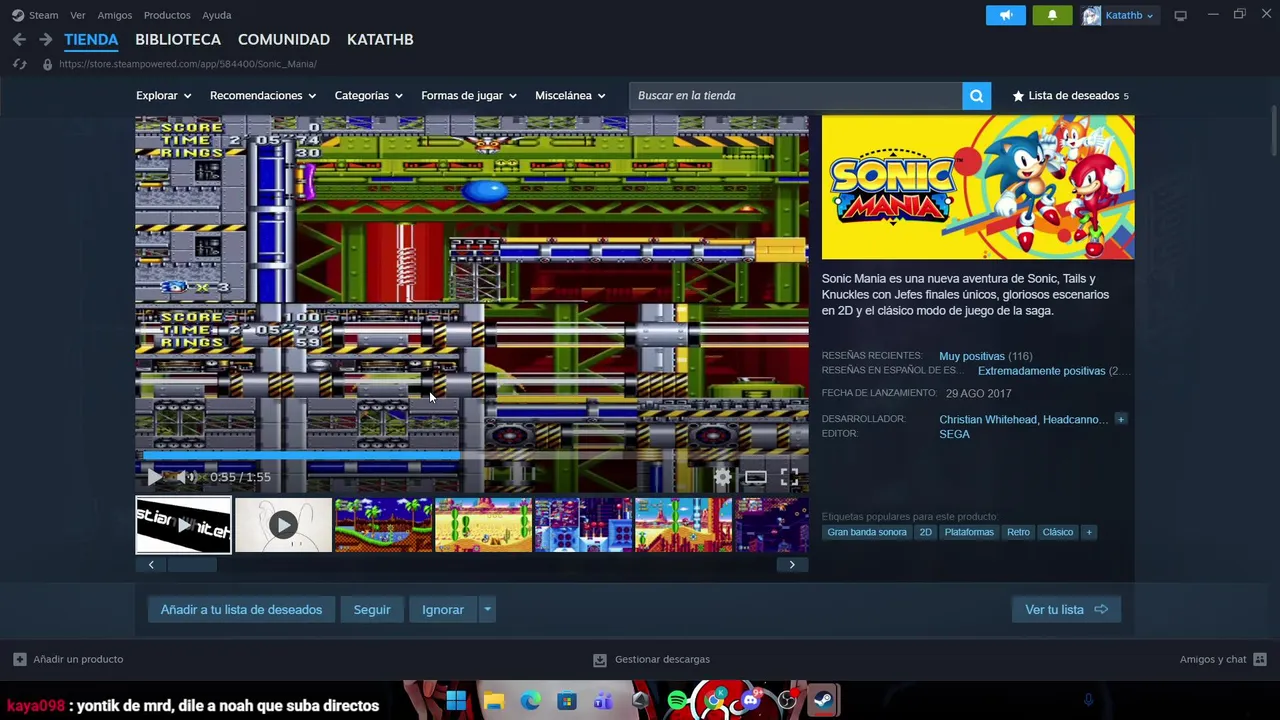Open Amigos y chat panel
This screenshot has height=720, width=1280.
click(1223, 660)
